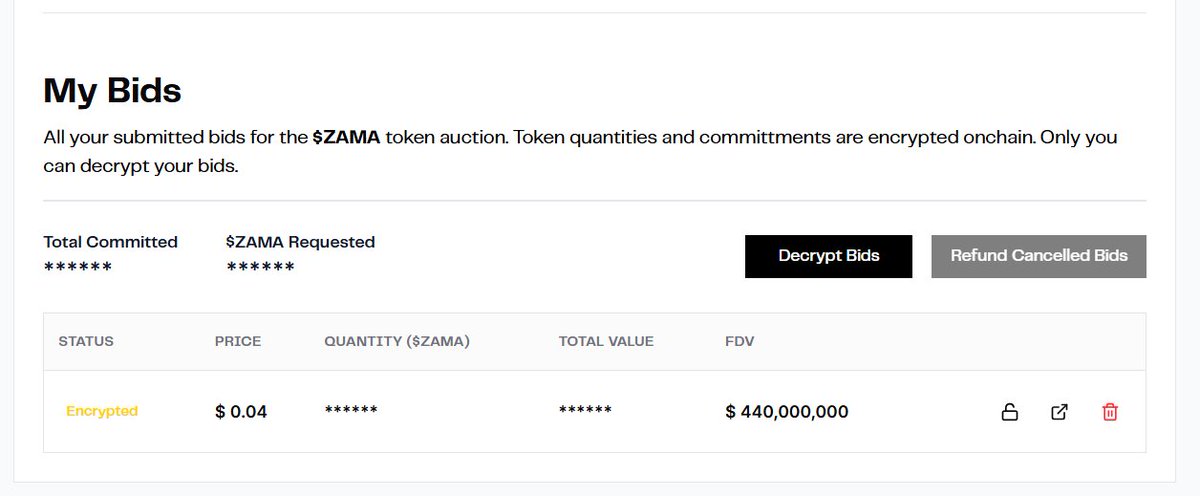Click the masked quantity in the bid row
The height and width of the screenshot is (496, 1200).
pos(351,411)
